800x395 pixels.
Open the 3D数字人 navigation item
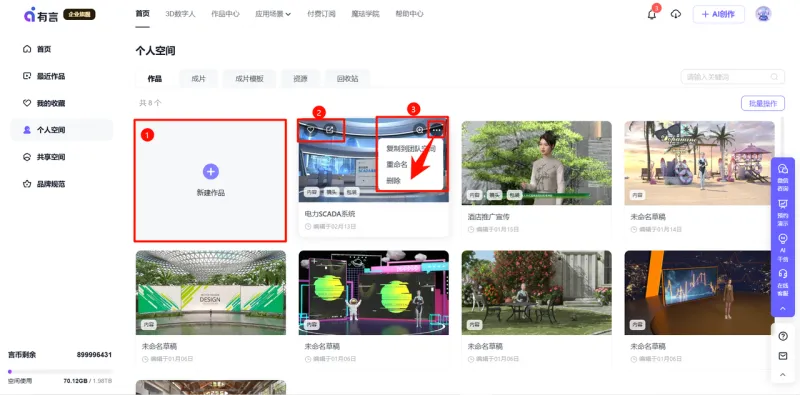(180, 14)
